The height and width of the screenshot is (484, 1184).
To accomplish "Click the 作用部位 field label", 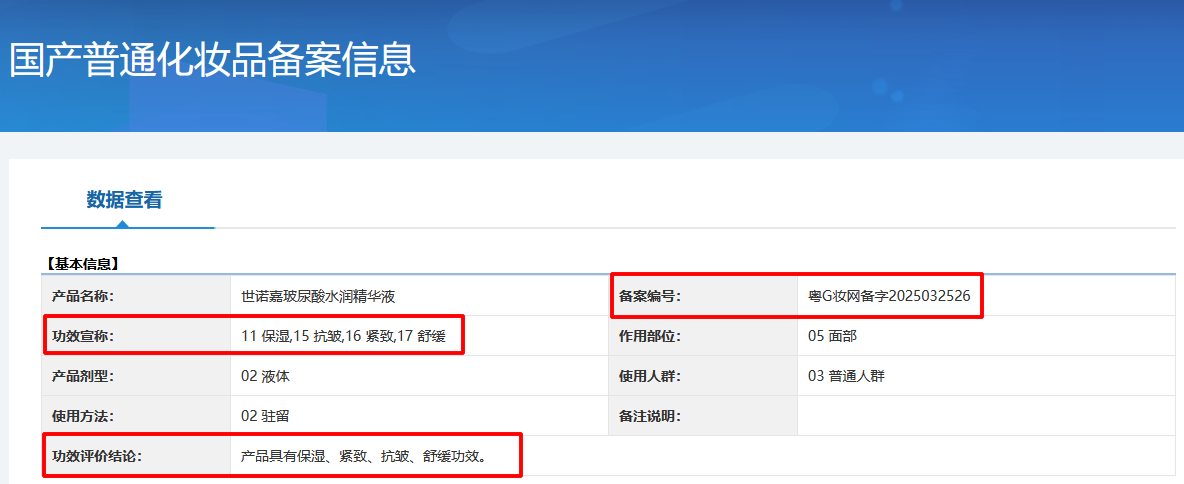I will coord(650,336).
